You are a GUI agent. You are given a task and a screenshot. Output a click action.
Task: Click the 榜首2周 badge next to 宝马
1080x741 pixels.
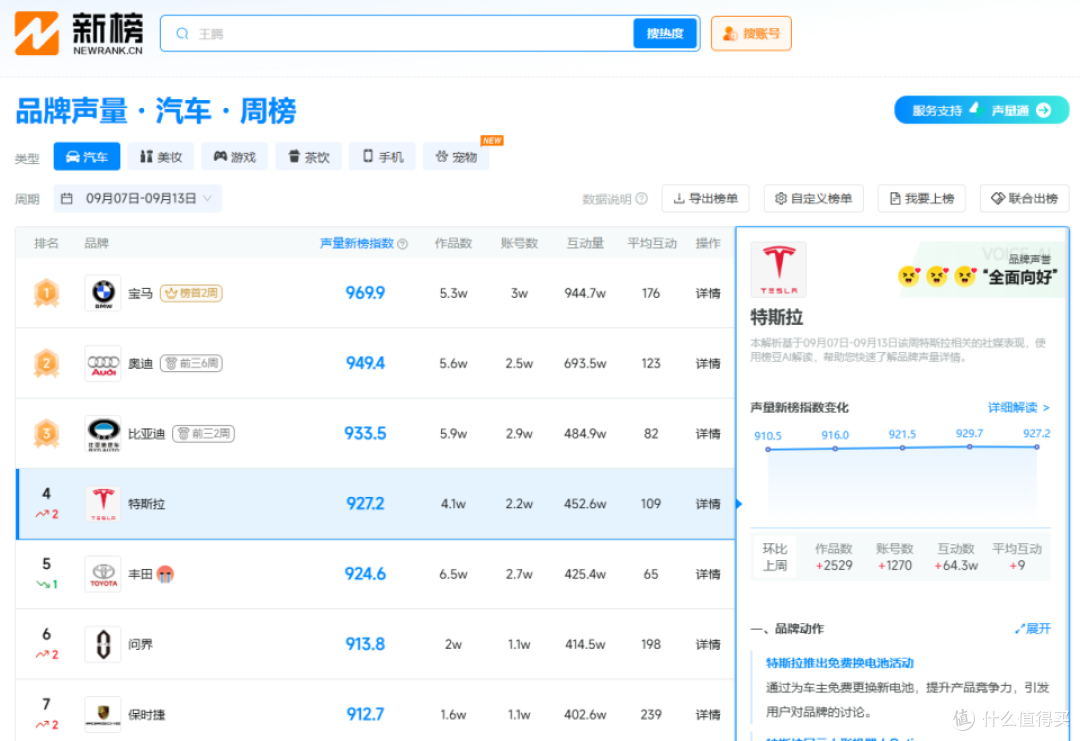click(191, 293)
